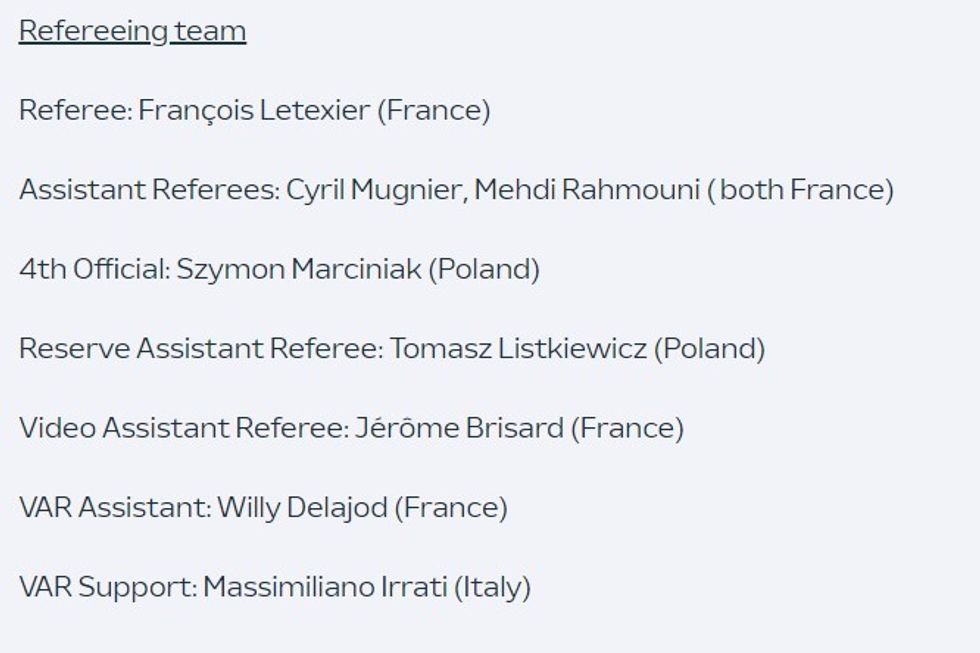This screenshot has width=980, height=653.
Task: Click "Referee:" label before François Letexier
Action: click(74, 111)
